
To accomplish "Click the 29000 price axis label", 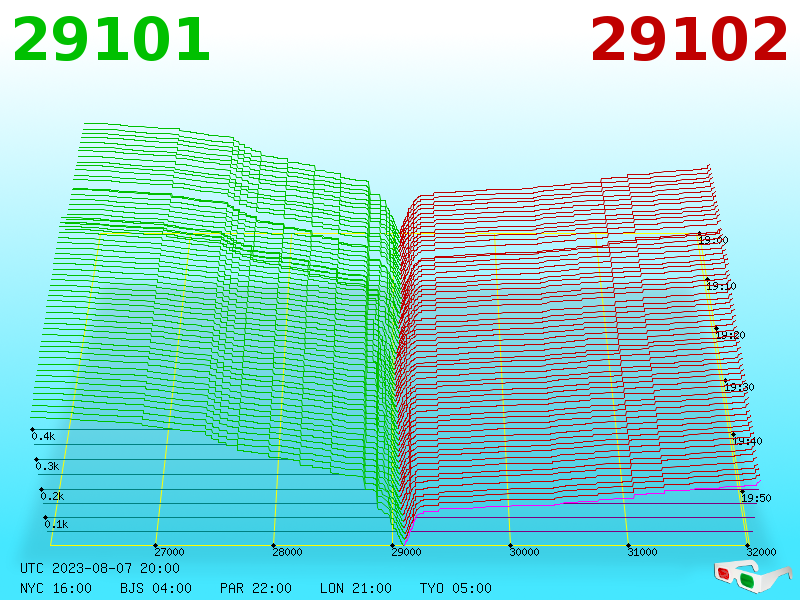I will pyautogui.click(x=406, y=552).
